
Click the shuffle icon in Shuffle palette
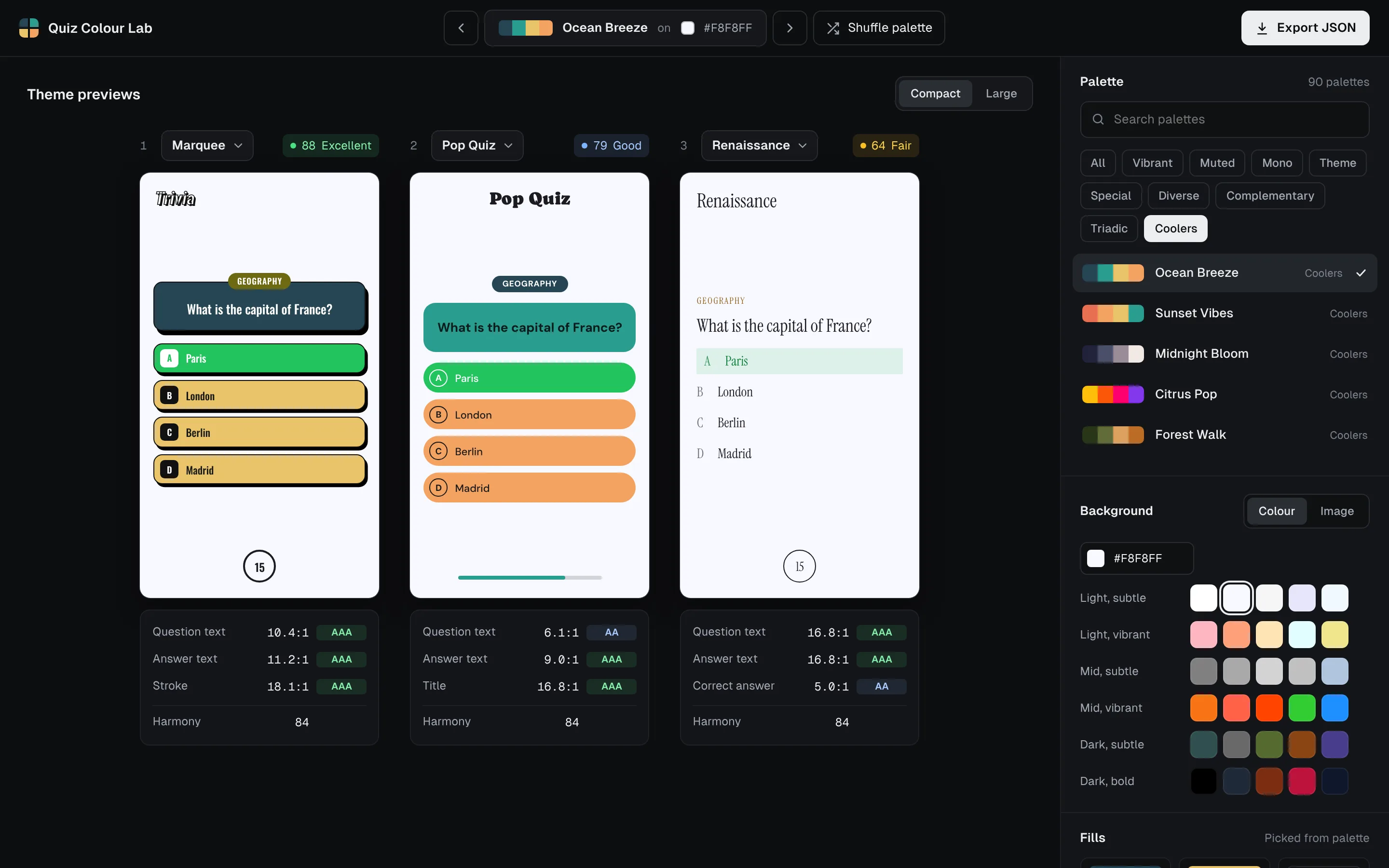point(833,28)
